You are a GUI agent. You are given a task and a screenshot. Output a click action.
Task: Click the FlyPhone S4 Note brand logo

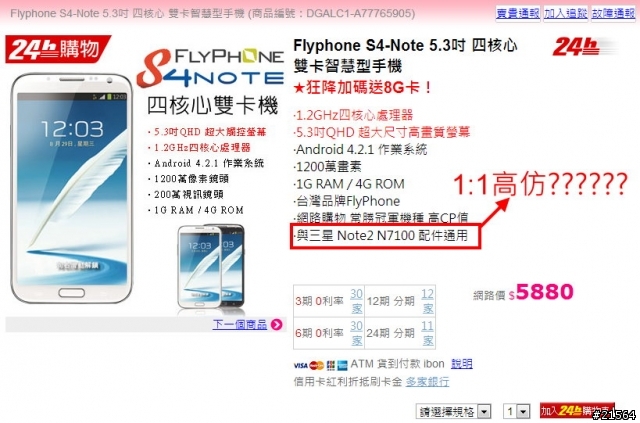210,68
